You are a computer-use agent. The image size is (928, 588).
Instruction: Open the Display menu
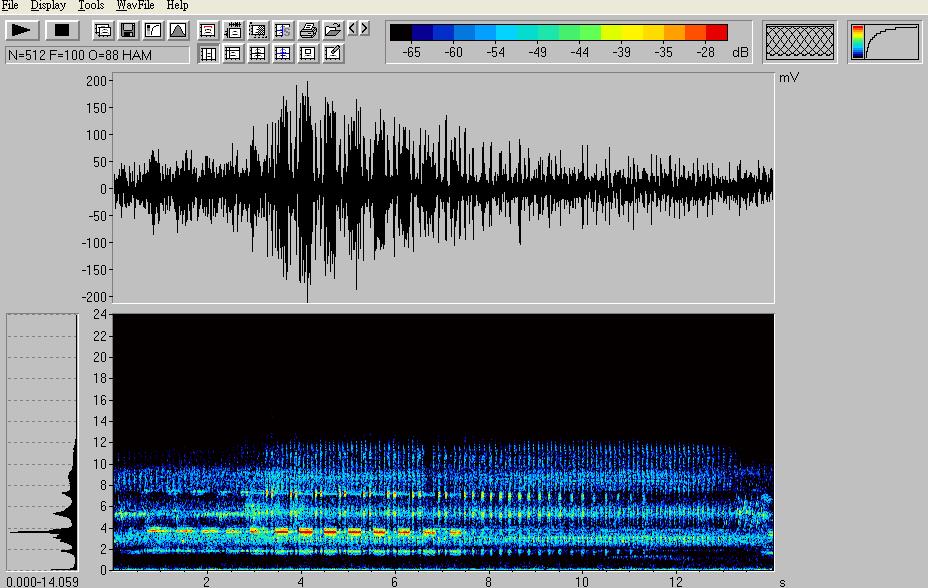(48, 6)
